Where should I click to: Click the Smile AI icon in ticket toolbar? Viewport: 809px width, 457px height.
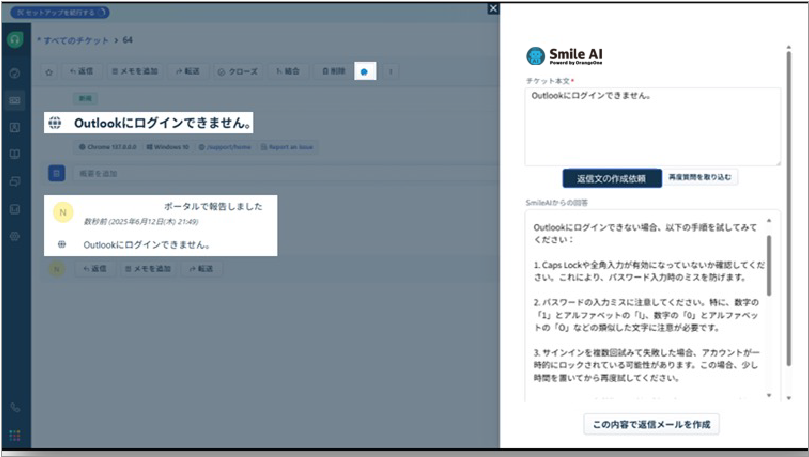(x=365, y=72)
